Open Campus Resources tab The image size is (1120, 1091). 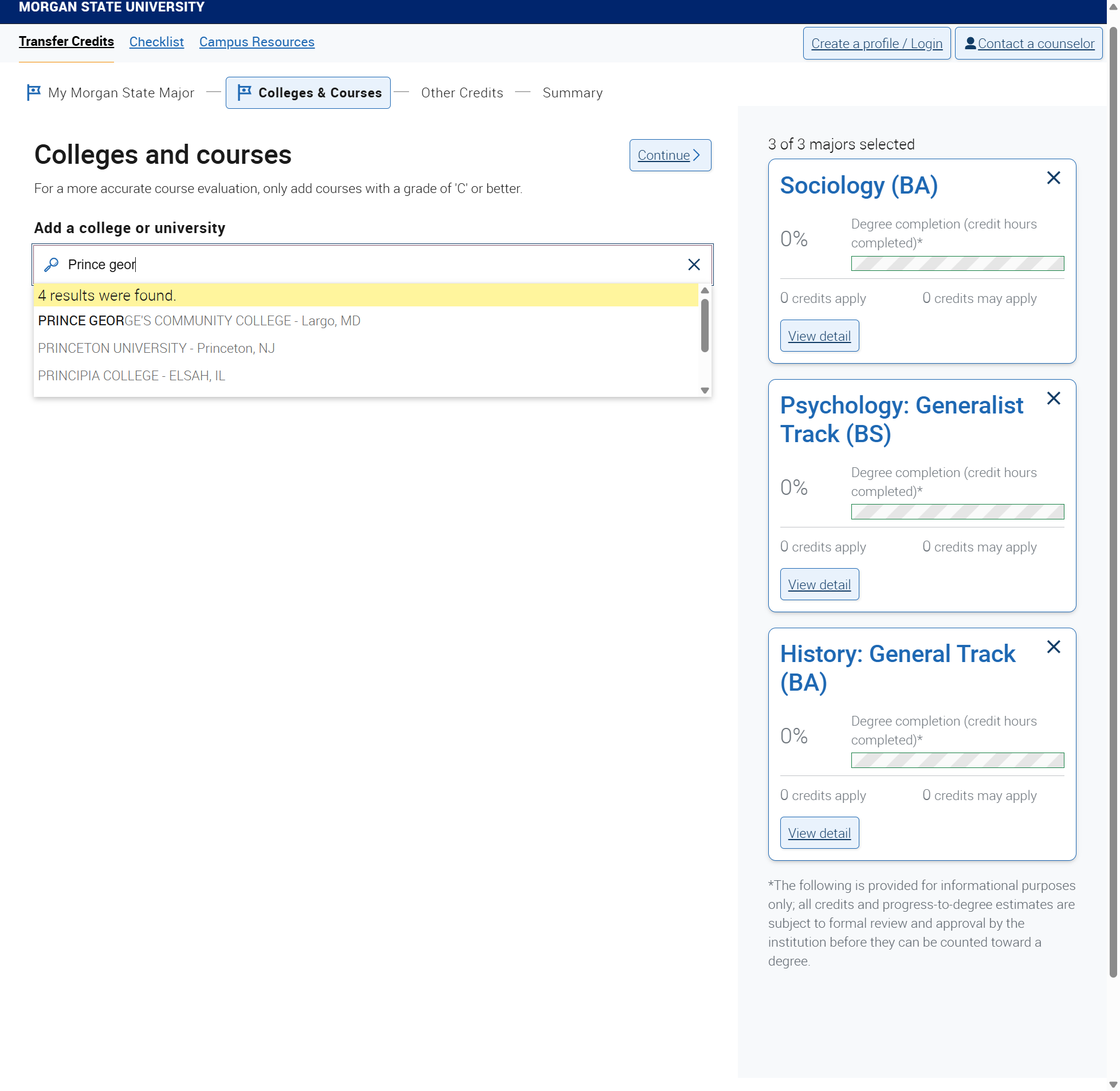pyautogui.click(x=257, y=42)
